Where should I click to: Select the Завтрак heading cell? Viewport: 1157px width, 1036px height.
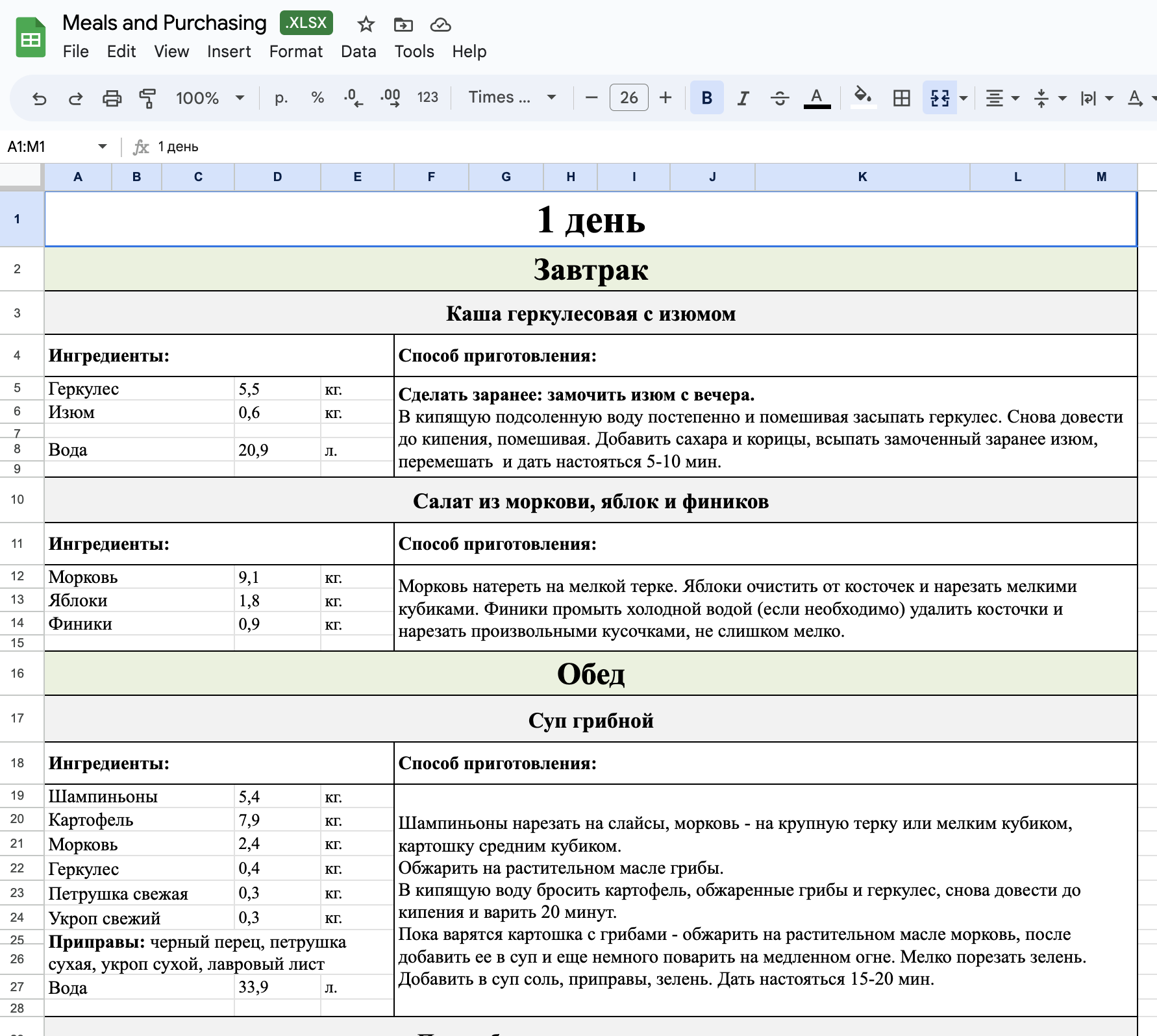[x=591, y=269]
